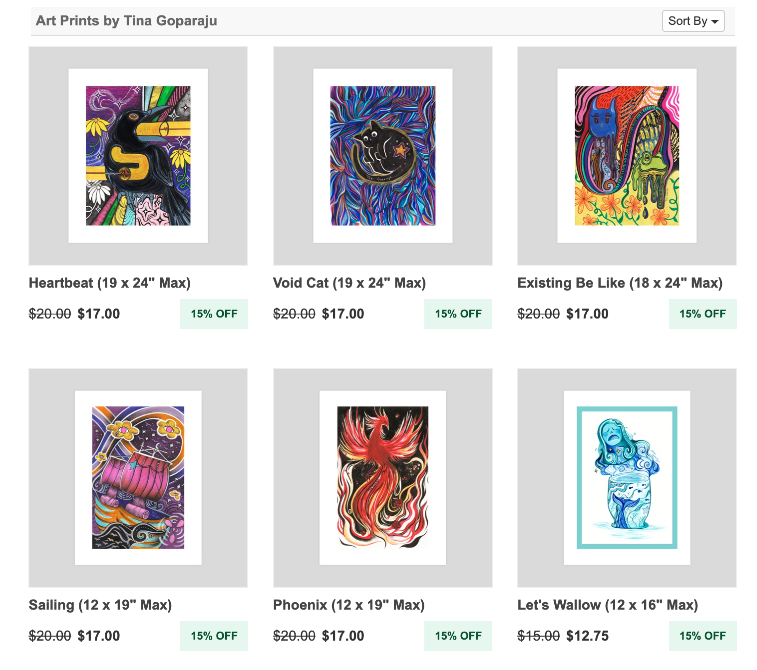Click the Let's Wallow (12 x 16" Max) title
The image size is (757, 670).
click(x=607, y=605)
